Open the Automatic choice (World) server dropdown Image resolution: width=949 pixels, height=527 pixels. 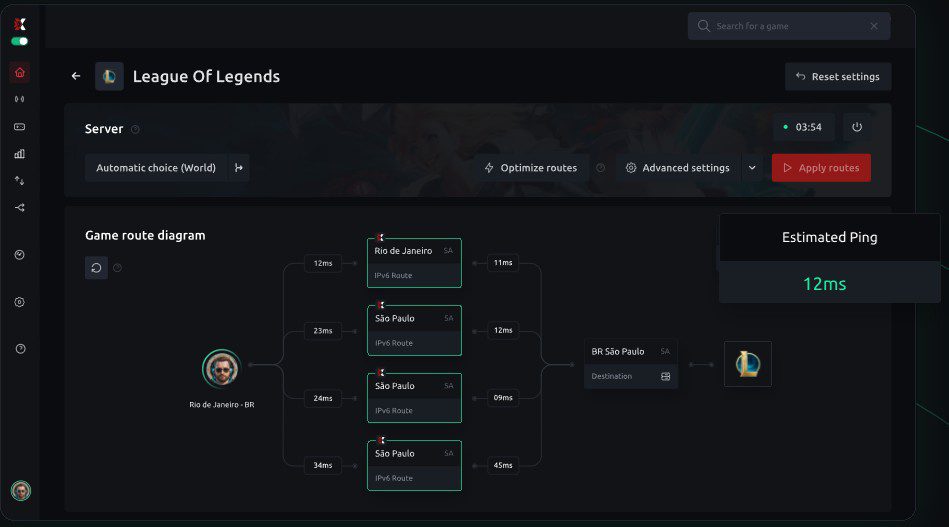(156, 168)
